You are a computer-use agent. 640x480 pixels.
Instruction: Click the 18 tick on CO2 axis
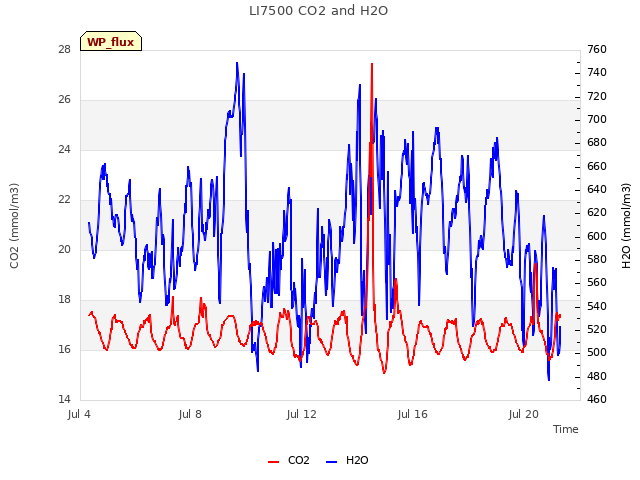(x=64, y=299)
